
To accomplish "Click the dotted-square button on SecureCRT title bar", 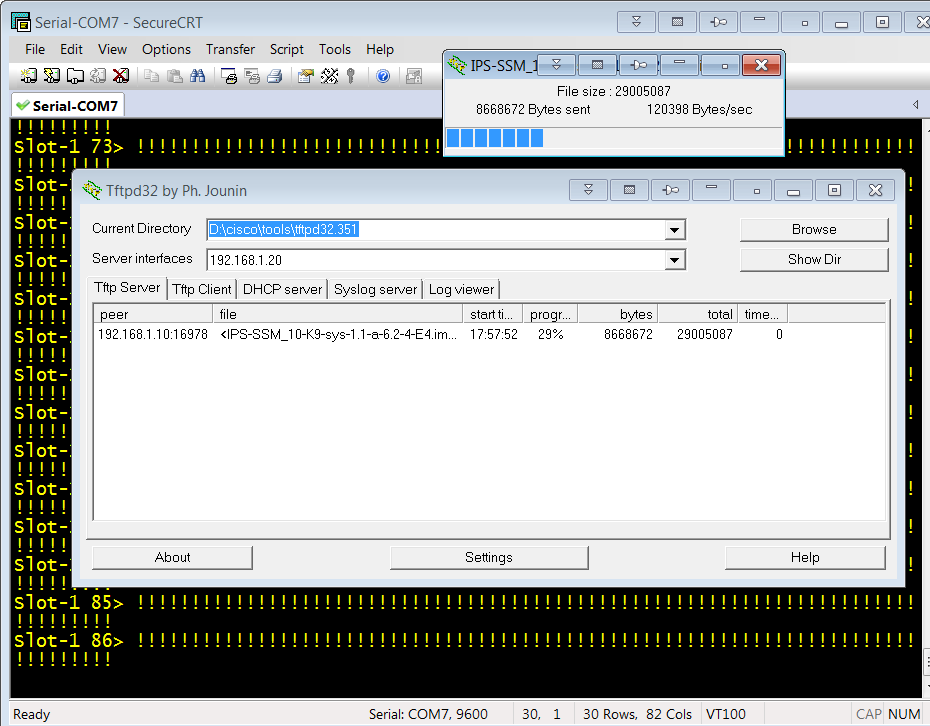I will [x=677, y=22].
